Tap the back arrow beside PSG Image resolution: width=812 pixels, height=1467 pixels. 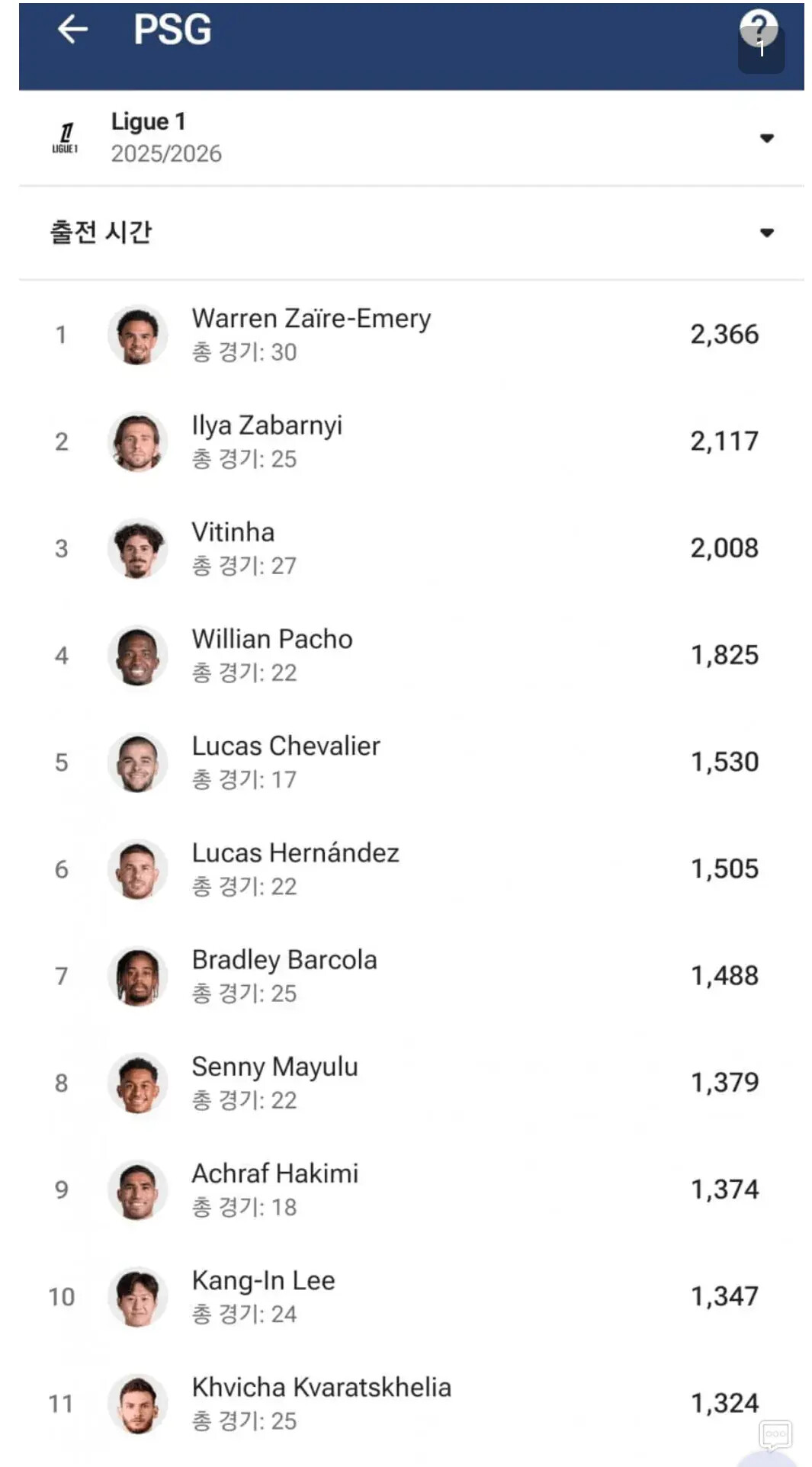[x=72, y=30]
